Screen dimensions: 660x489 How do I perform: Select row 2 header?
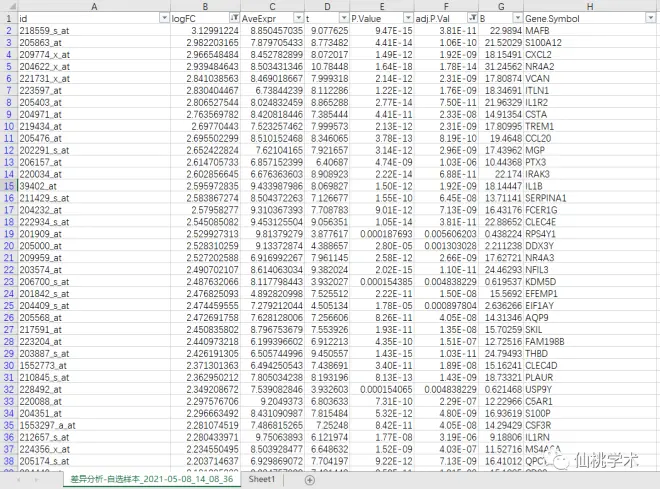9,31
